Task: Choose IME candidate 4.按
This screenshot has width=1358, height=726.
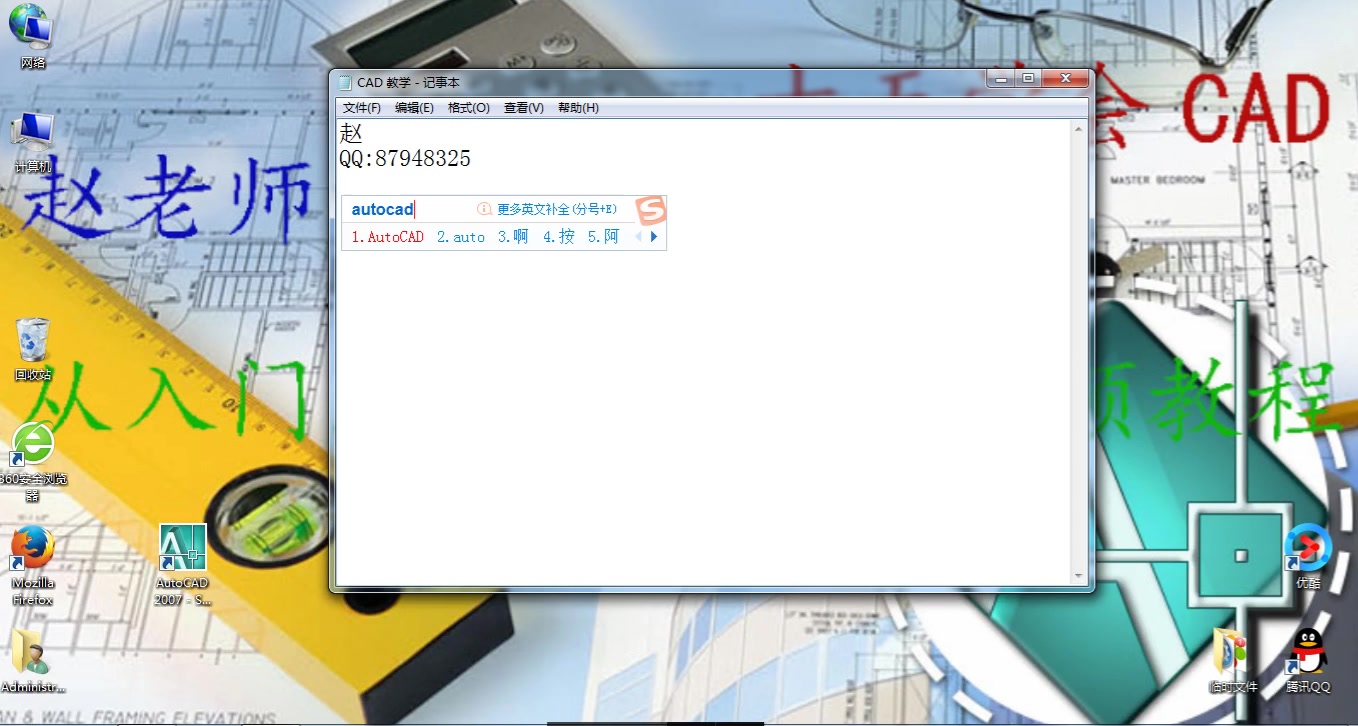Action: tap(559, 237)
